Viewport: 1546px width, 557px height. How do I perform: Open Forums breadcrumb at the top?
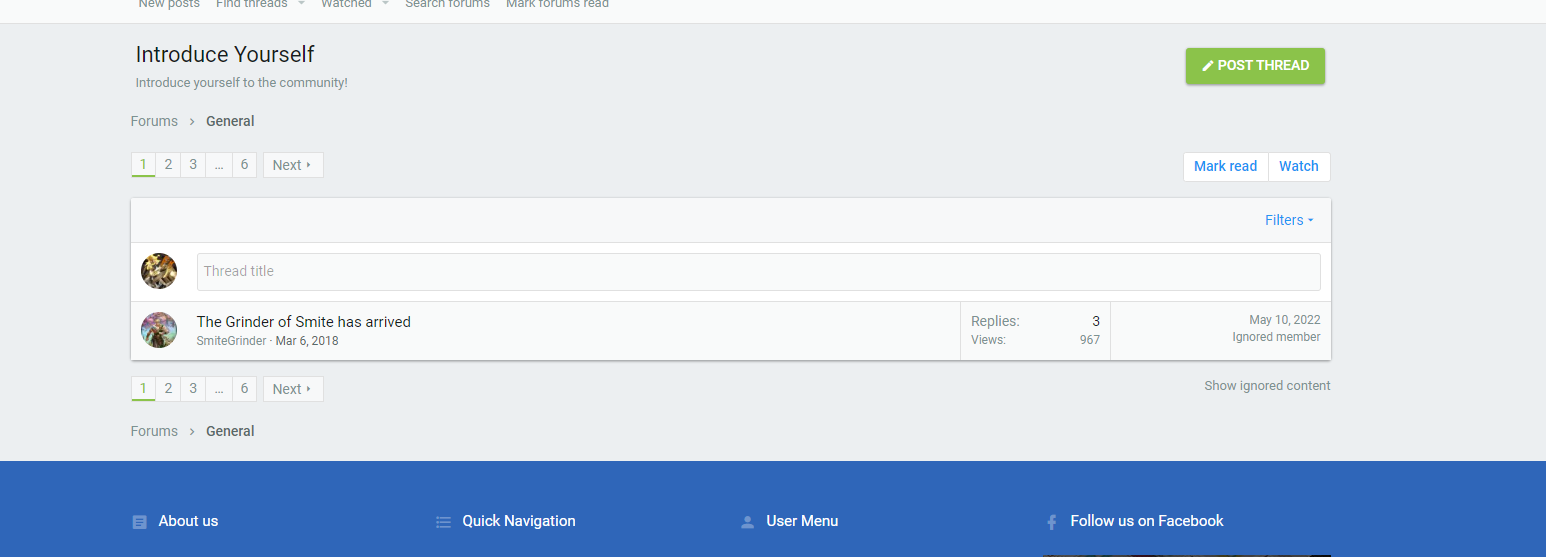tap(154, 121)
